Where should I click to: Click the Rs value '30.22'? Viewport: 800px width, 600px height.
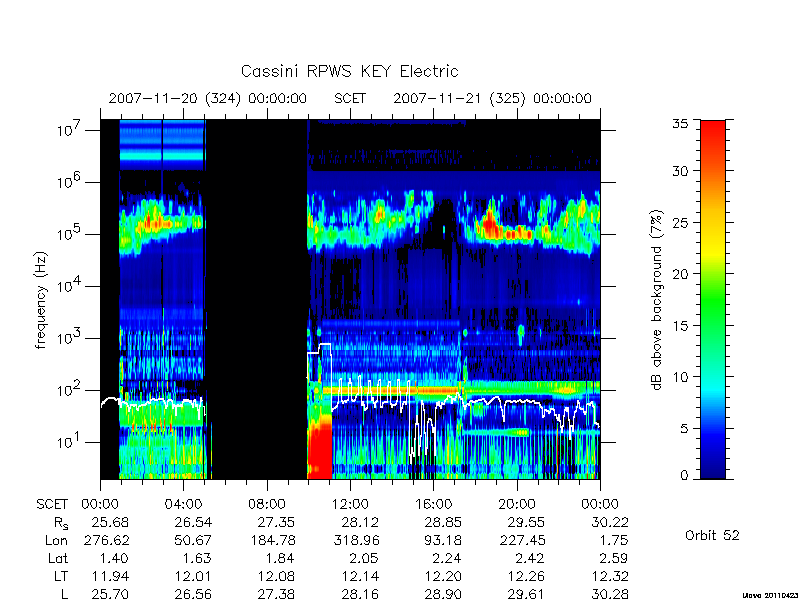coord(610,522)
